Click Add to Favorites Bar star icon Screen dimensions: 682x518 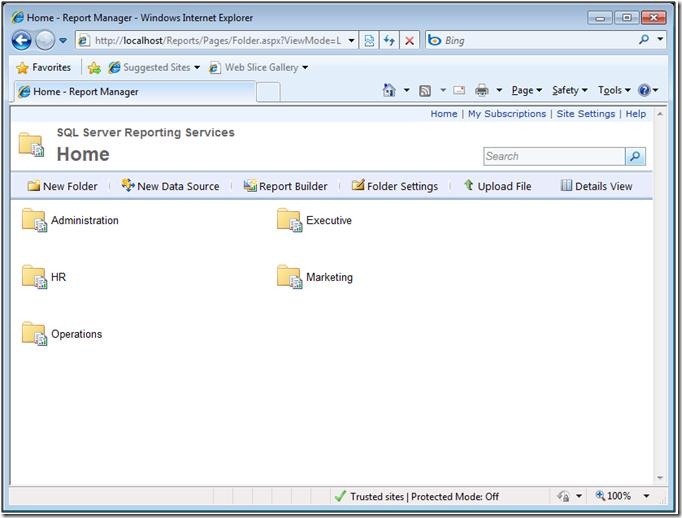coord(94,67)
